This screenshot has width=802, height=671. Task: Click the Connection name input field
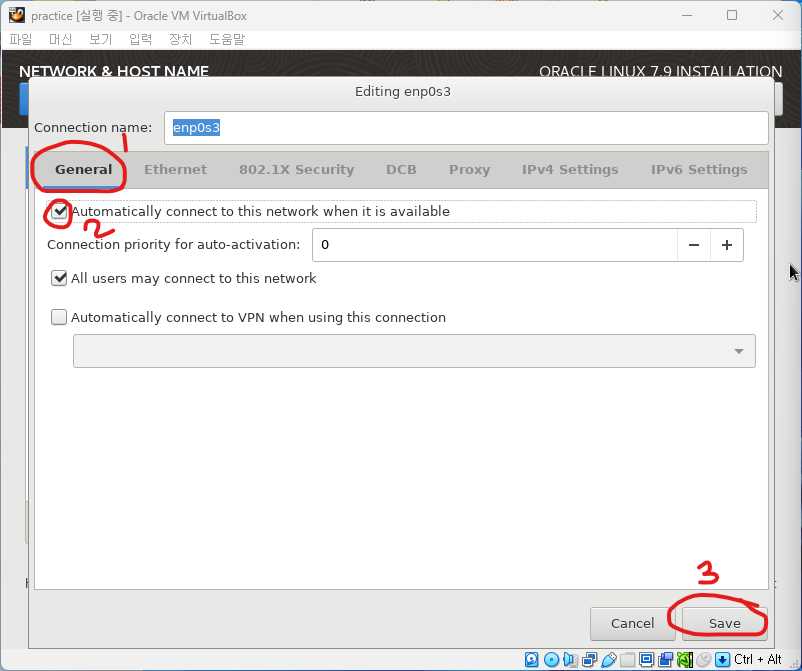pos(466,128)
